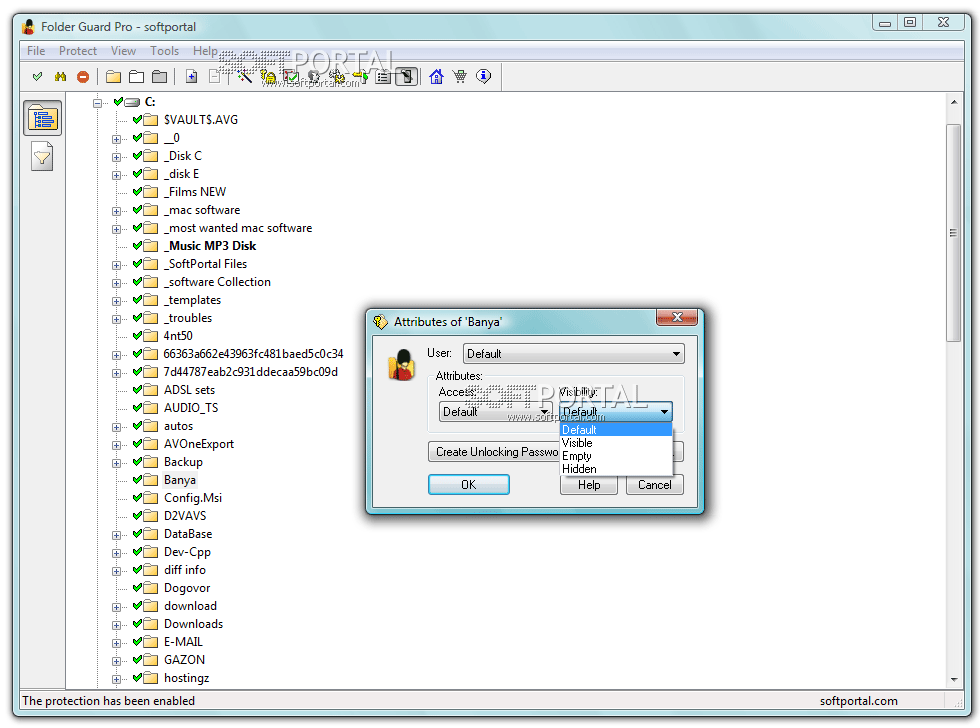Click Cancel in the Attributes dialog
Screen dimensions: 980x728
point(654,485)
